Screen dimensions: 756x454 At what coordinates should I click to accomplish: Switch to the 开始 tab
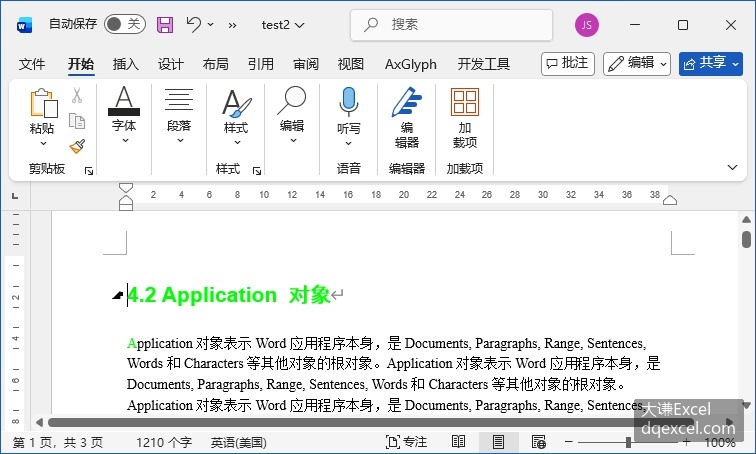81,64
